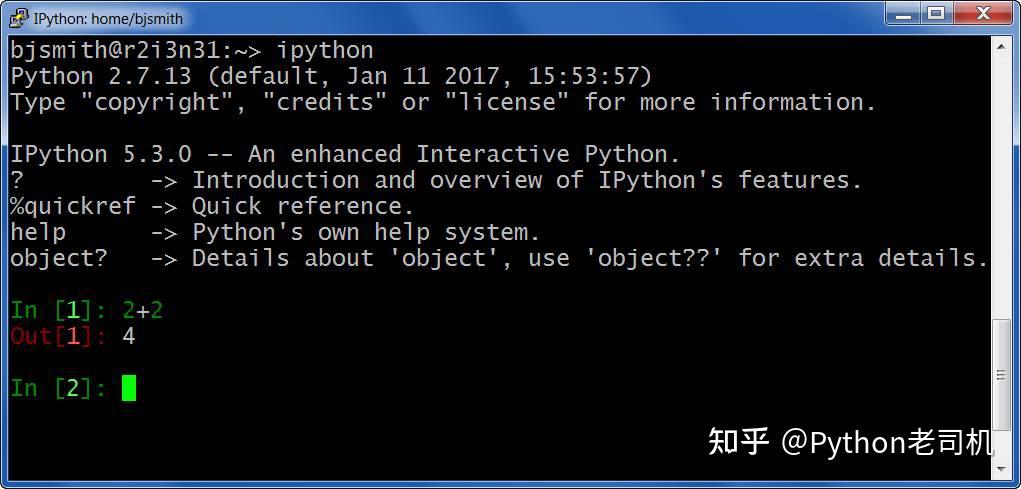Click the vertical scrollbar thumb grip

(1001, 376)
